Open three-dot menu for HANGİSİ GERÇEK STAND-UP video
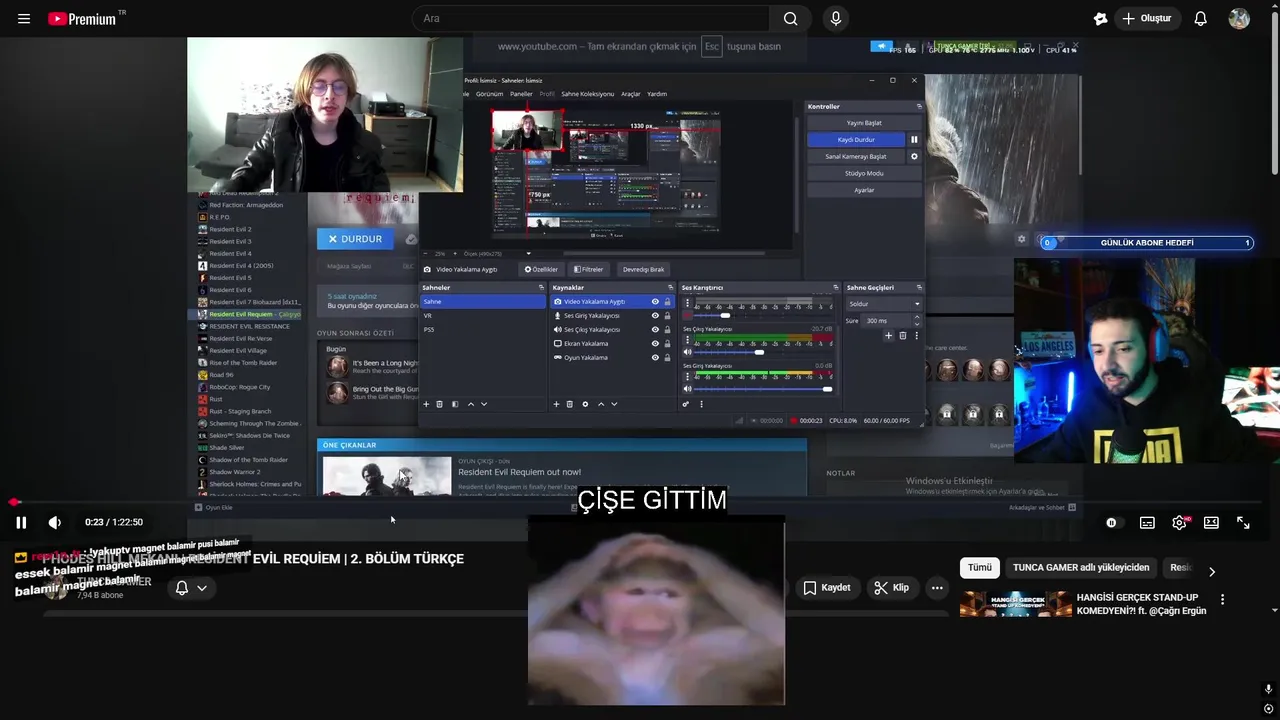1280x720 pixels. [x=1222, y=599]
